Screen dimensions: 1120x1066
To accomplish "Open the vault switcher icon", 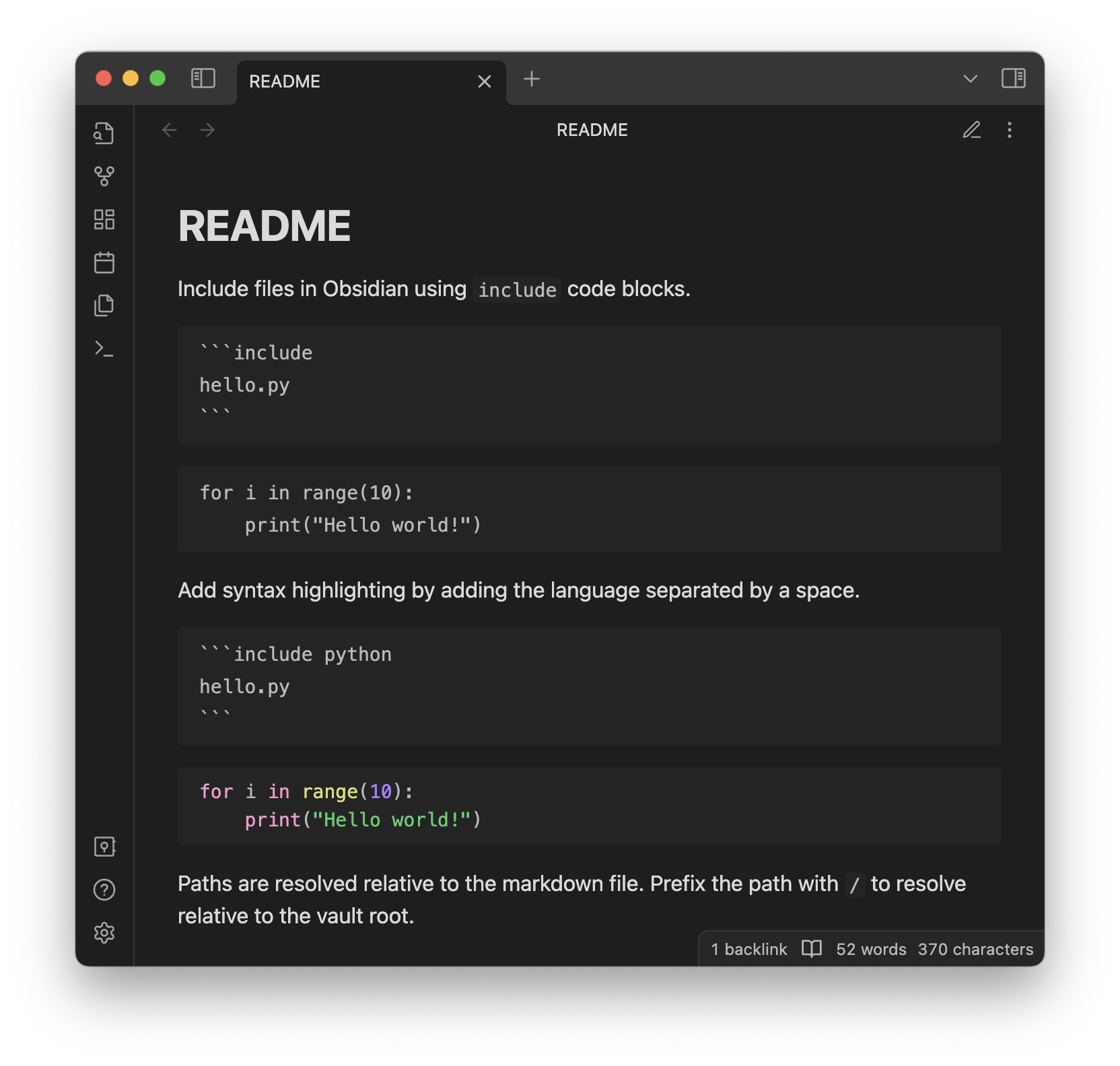I will coord(104,847).
